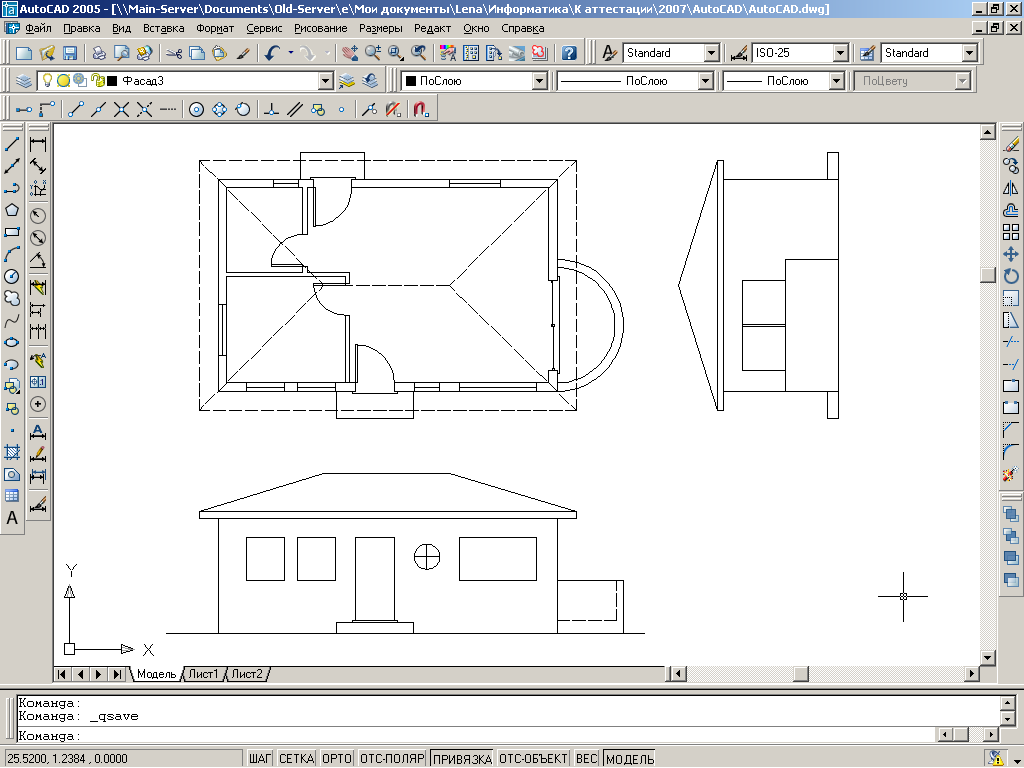Screen dimensions: 1024x768
Task: Open the Правка menu
Action: coord(82,28)
